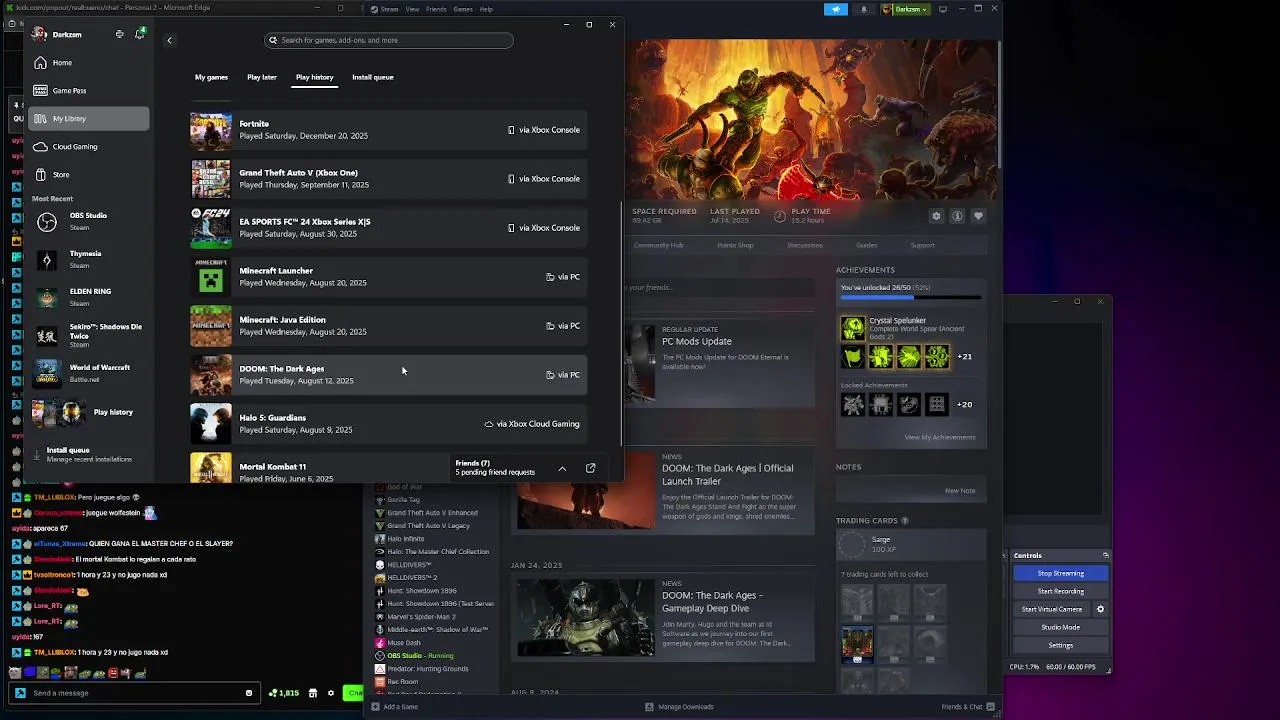This screenshot has width=1280, height=720.
Task: Click the Send a message chat field
Action: click(134, 693)
